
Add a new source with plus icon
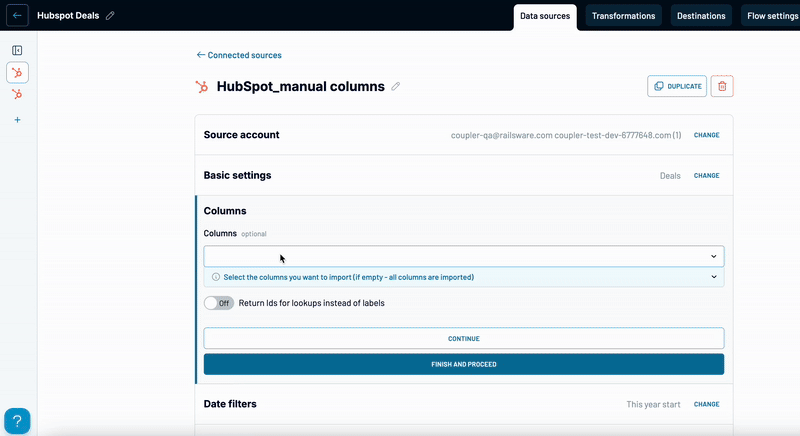[x=17, y=120]
